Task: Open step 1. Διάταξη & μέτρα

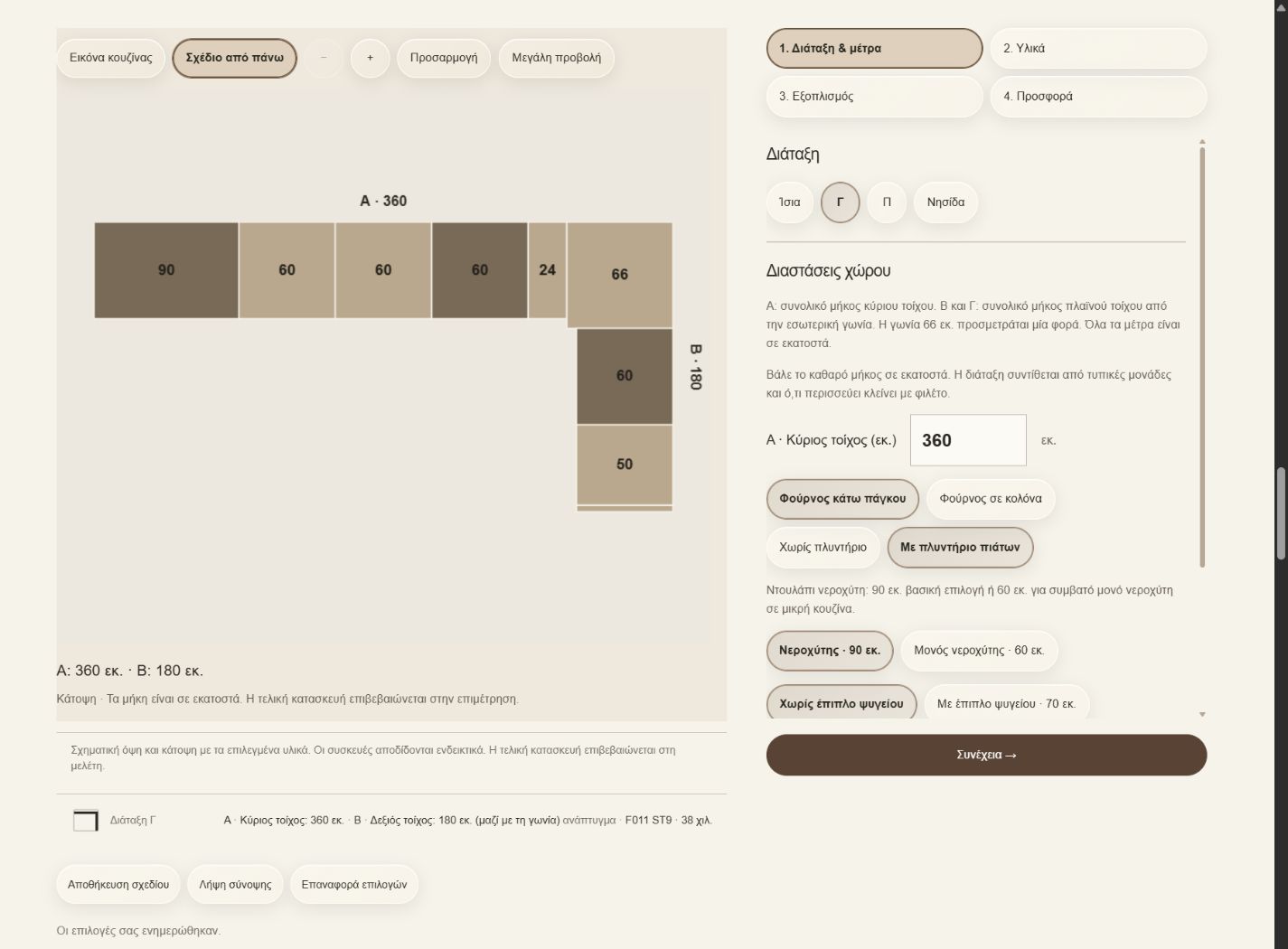Action: [874, 49]
